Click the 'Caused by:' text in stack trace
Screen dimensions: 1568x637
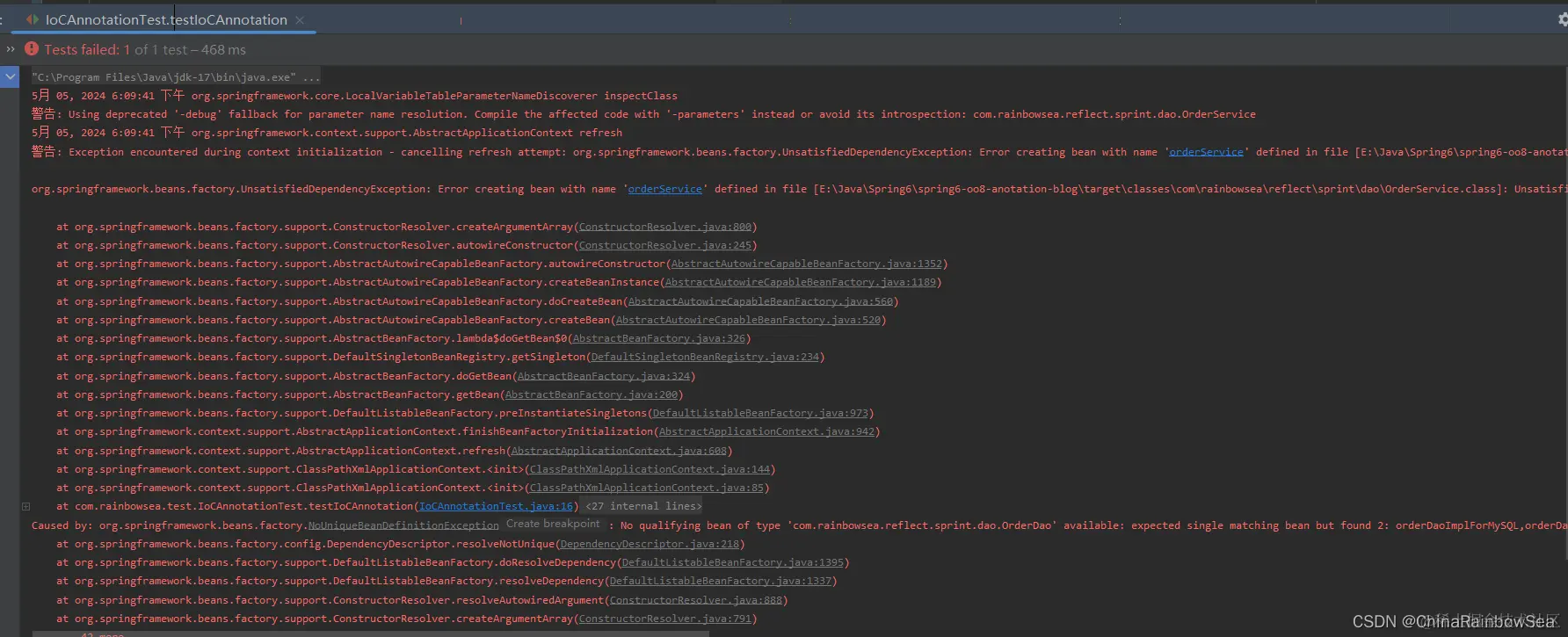click(x=62, y=525)
